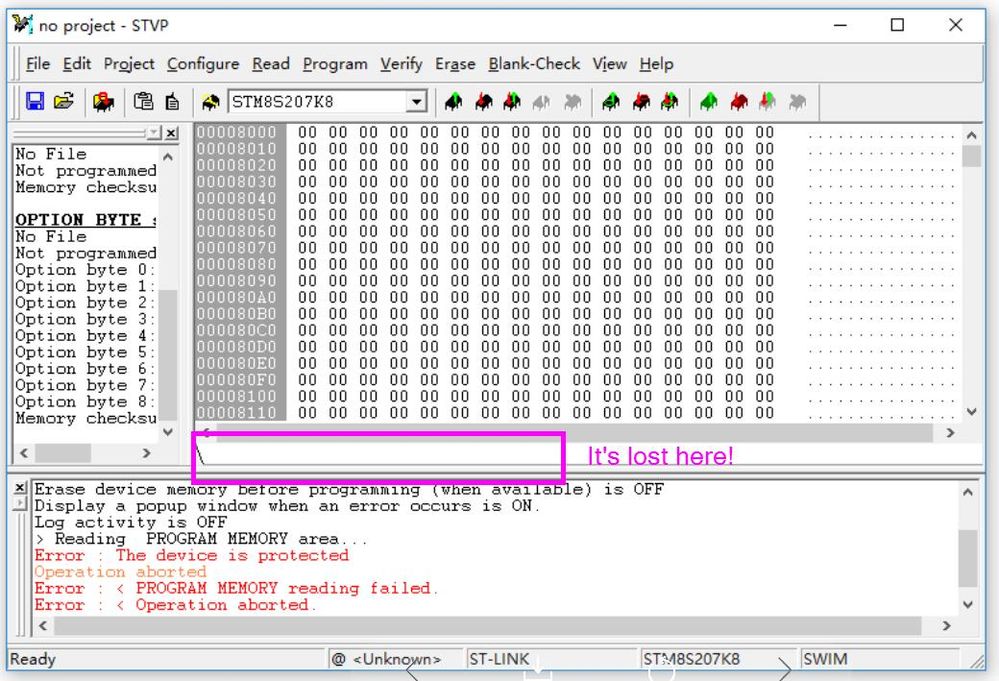Read active sectors with the second-group green chip

tap(611, 101)
